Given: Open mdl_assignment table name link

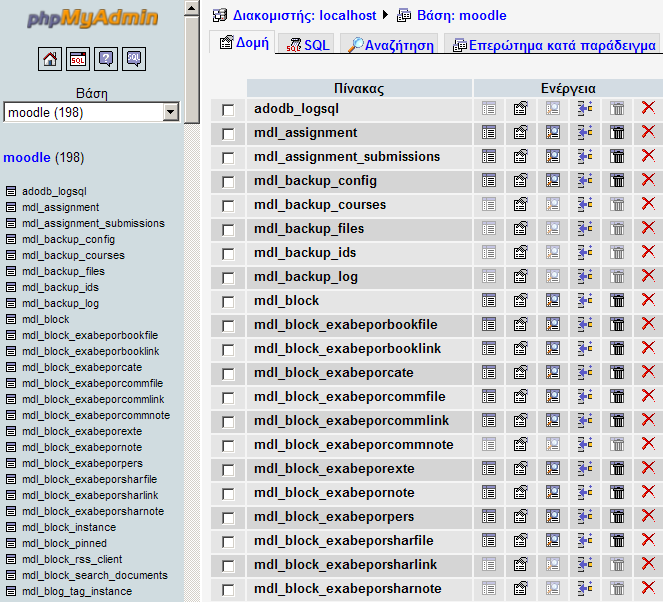Looking at the screenshot, I should tap(306, 133).
